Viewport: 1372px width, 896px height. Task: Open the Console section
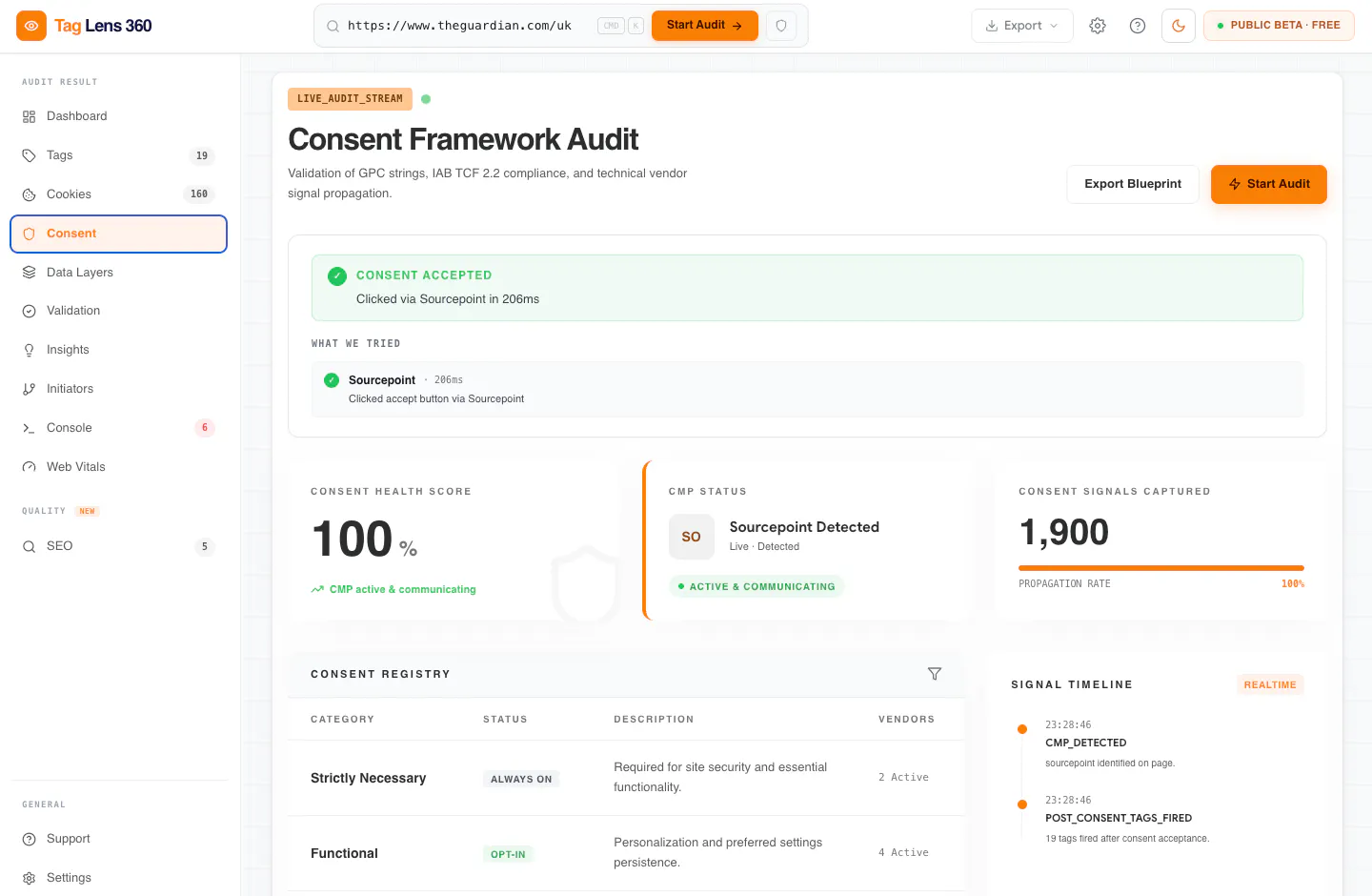pyautogui.click(x=119, y=428)
